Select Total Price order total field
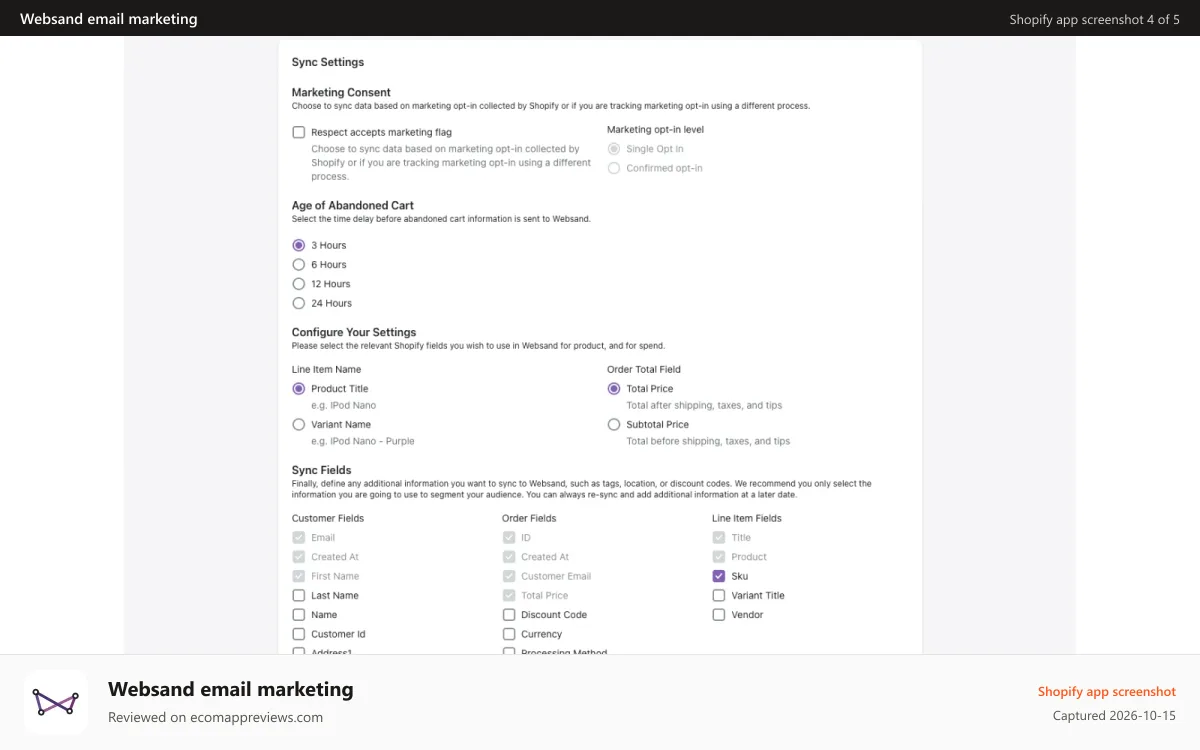Screen dimensions: 1200x750 [x=614, y=389]
